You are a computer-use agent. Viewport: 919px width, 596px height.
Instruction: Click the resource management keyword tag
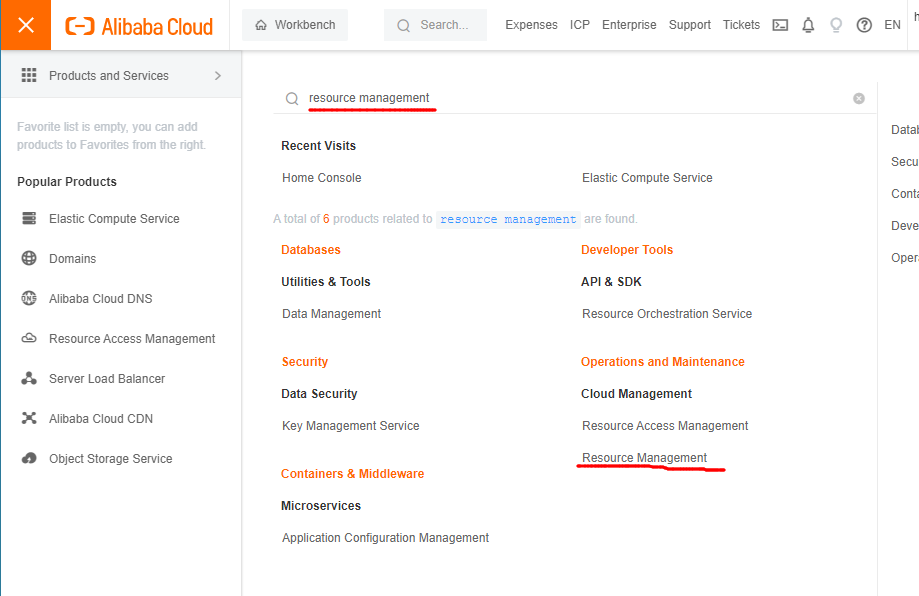click(508, 219)
